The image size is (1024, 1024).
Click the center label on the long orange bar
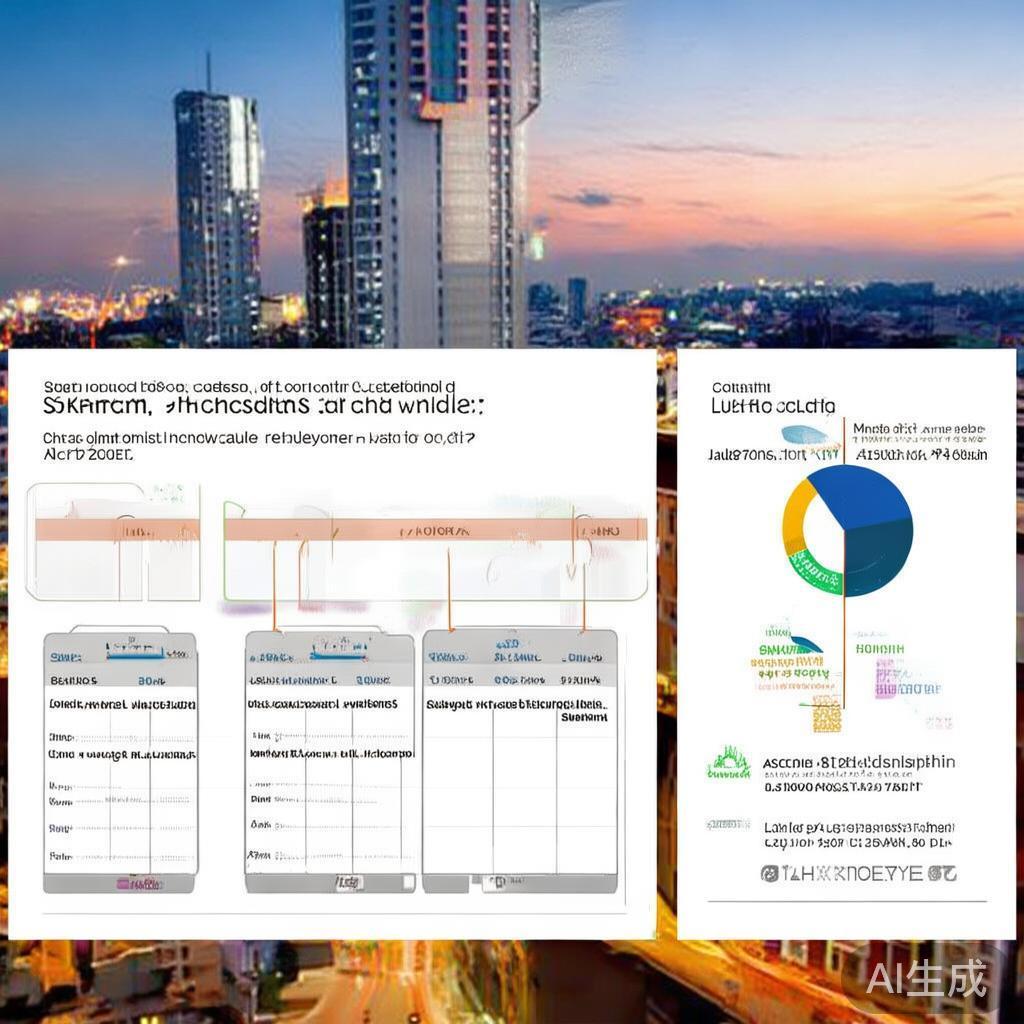[435, 532]
